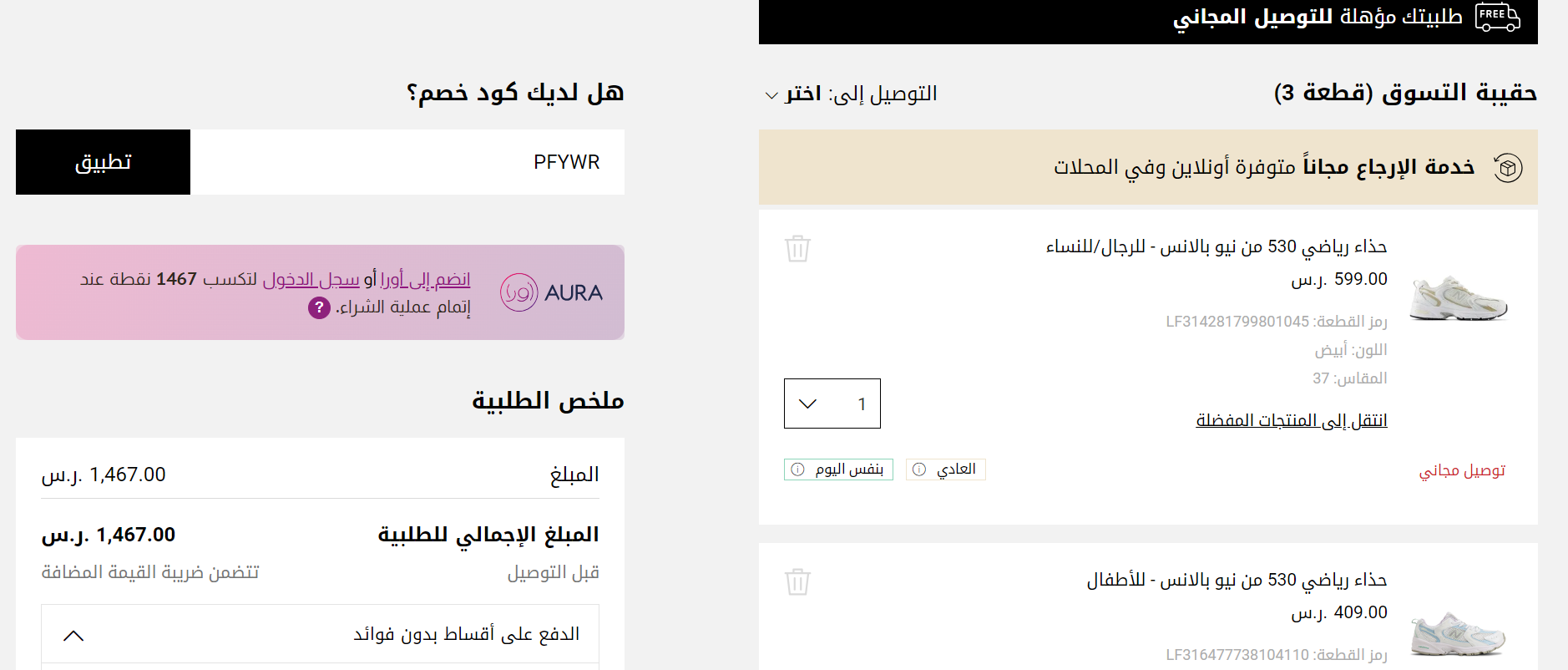Click the خدمة الإرجاع مجاناً returns banner
The height and width of the screenshot is (670, 1568).
click(x=1148, y=167)
